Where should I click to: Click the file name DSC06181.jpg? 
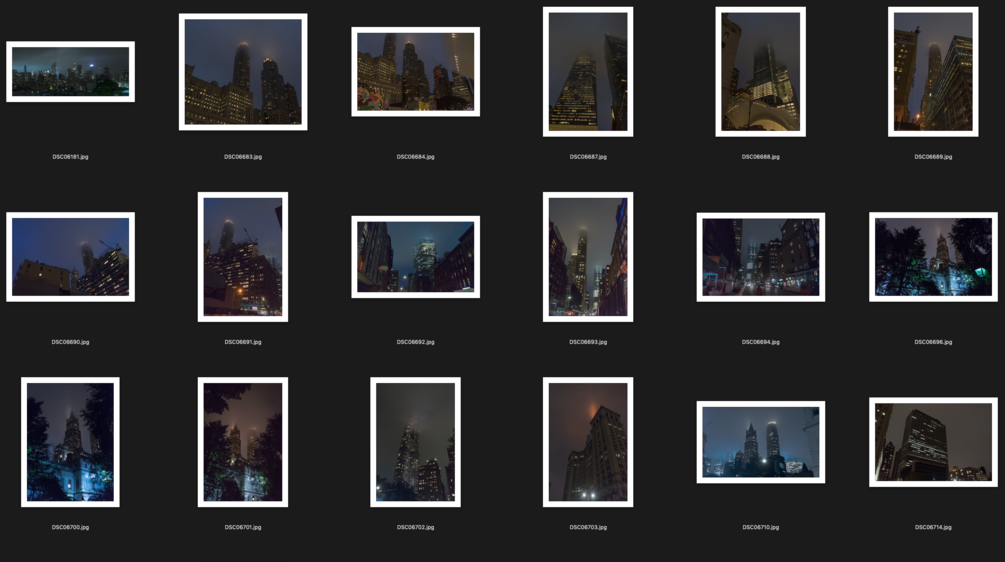[71, 156]
